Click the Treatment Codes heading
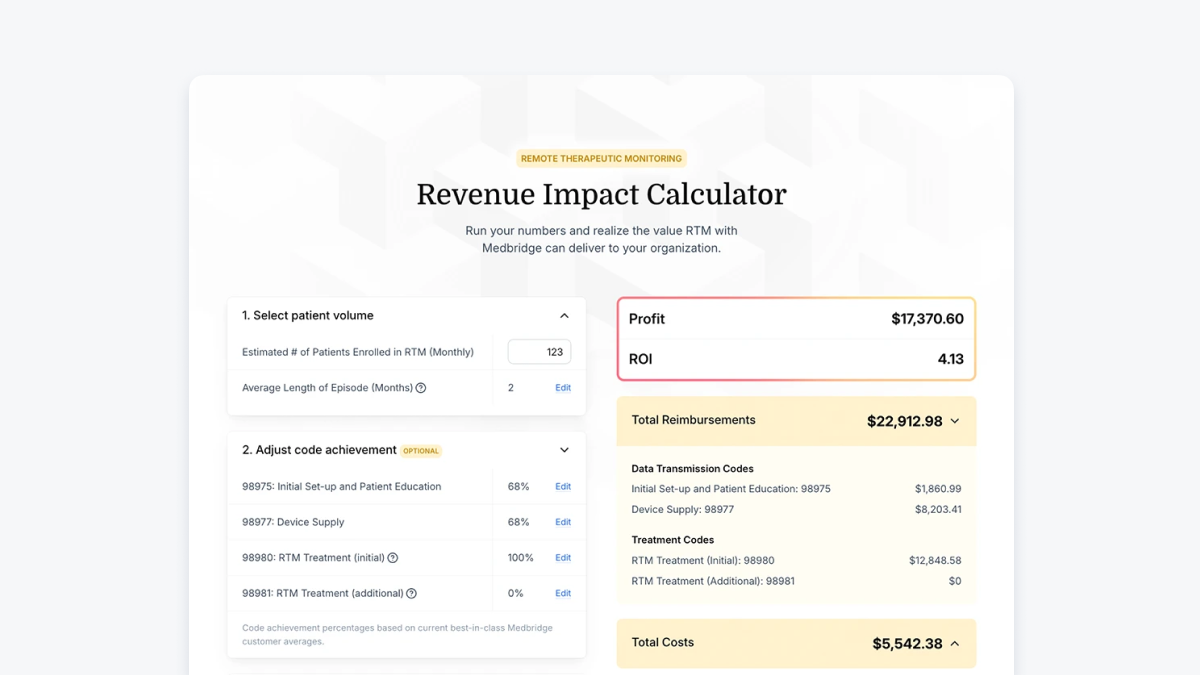The height and width of the screenshot is (675, 1200). pos(672,540)
